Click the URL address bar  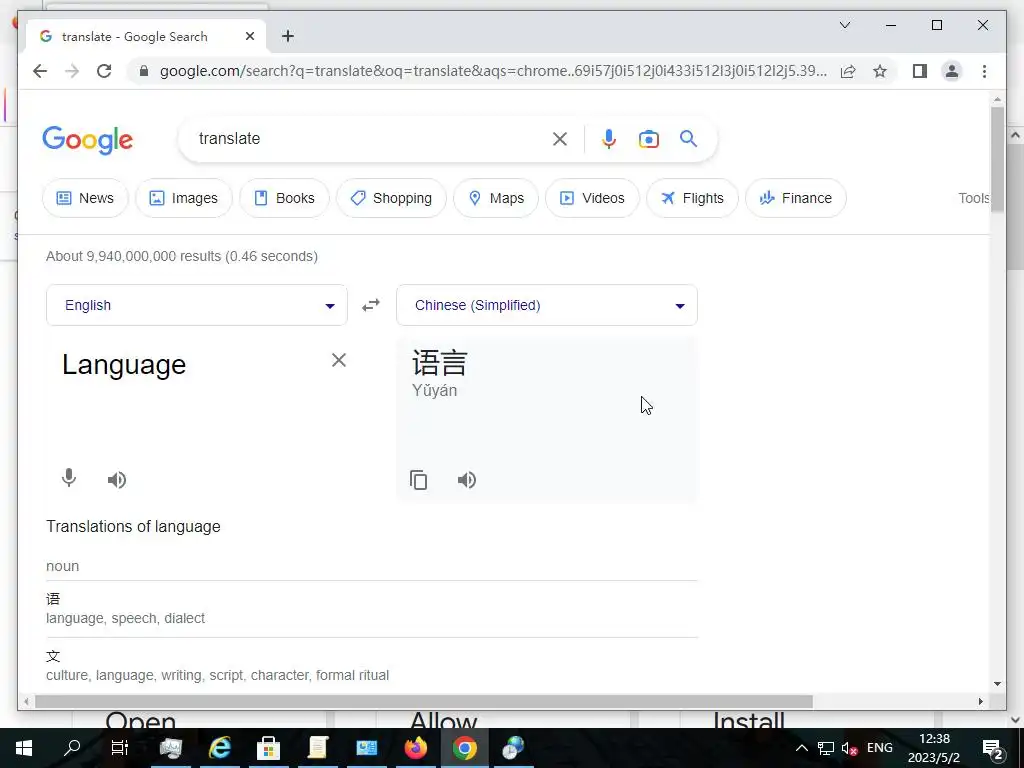[x=493, y=71]
